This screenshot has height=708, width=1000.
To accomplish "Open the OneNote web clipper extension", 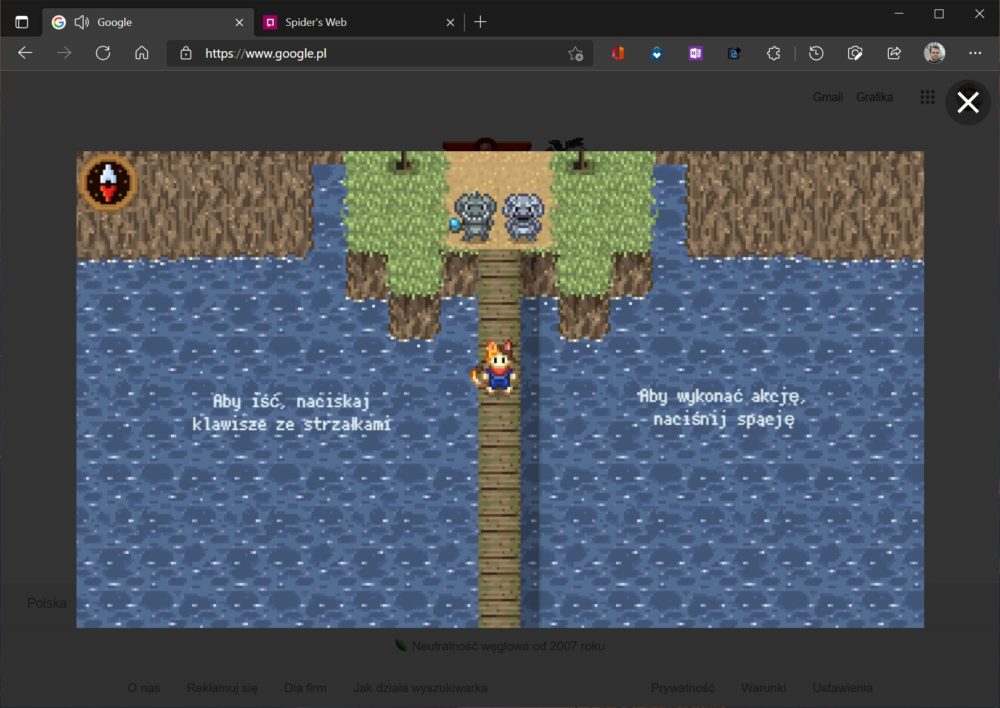I will coord(695,54).
